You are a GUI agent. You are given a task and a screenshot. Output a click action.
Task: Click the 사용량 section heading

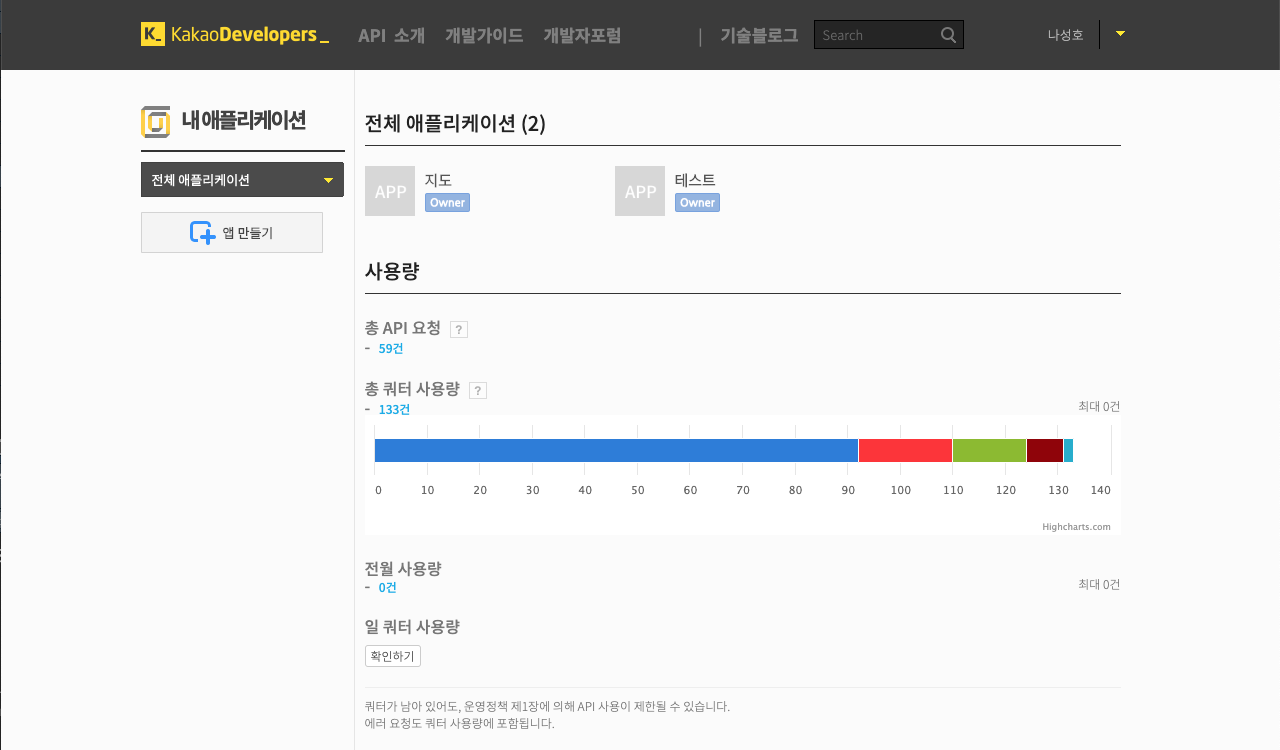(x=392, y=271)
